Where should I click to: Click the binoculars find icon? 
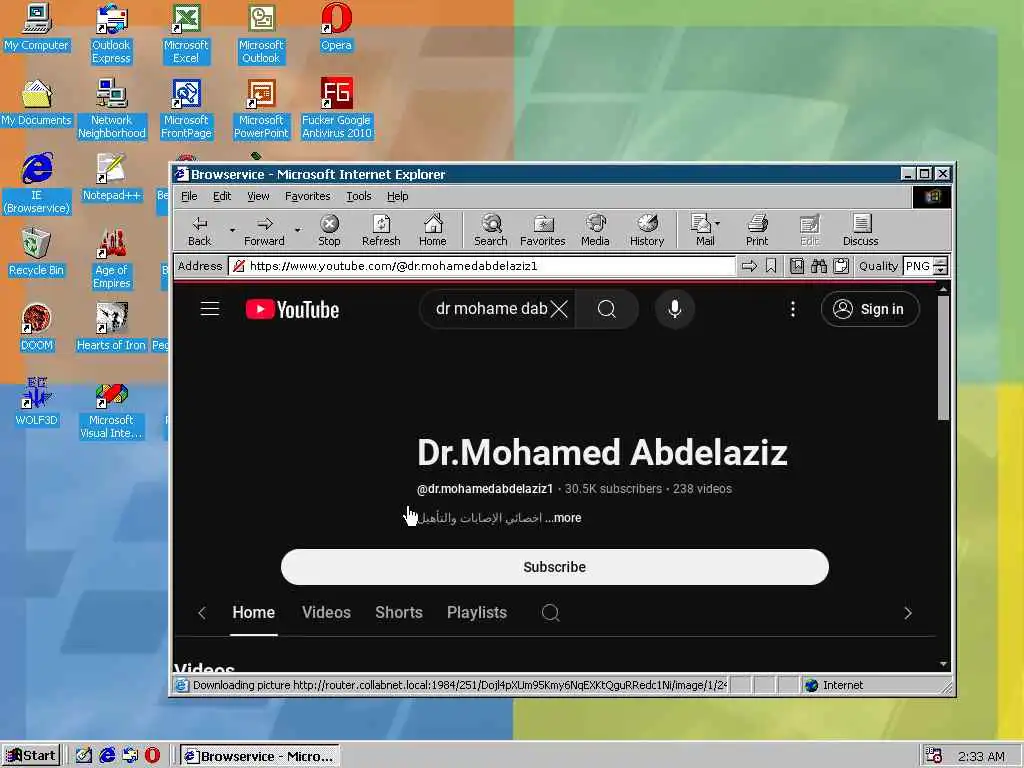[x=819, y=266]
